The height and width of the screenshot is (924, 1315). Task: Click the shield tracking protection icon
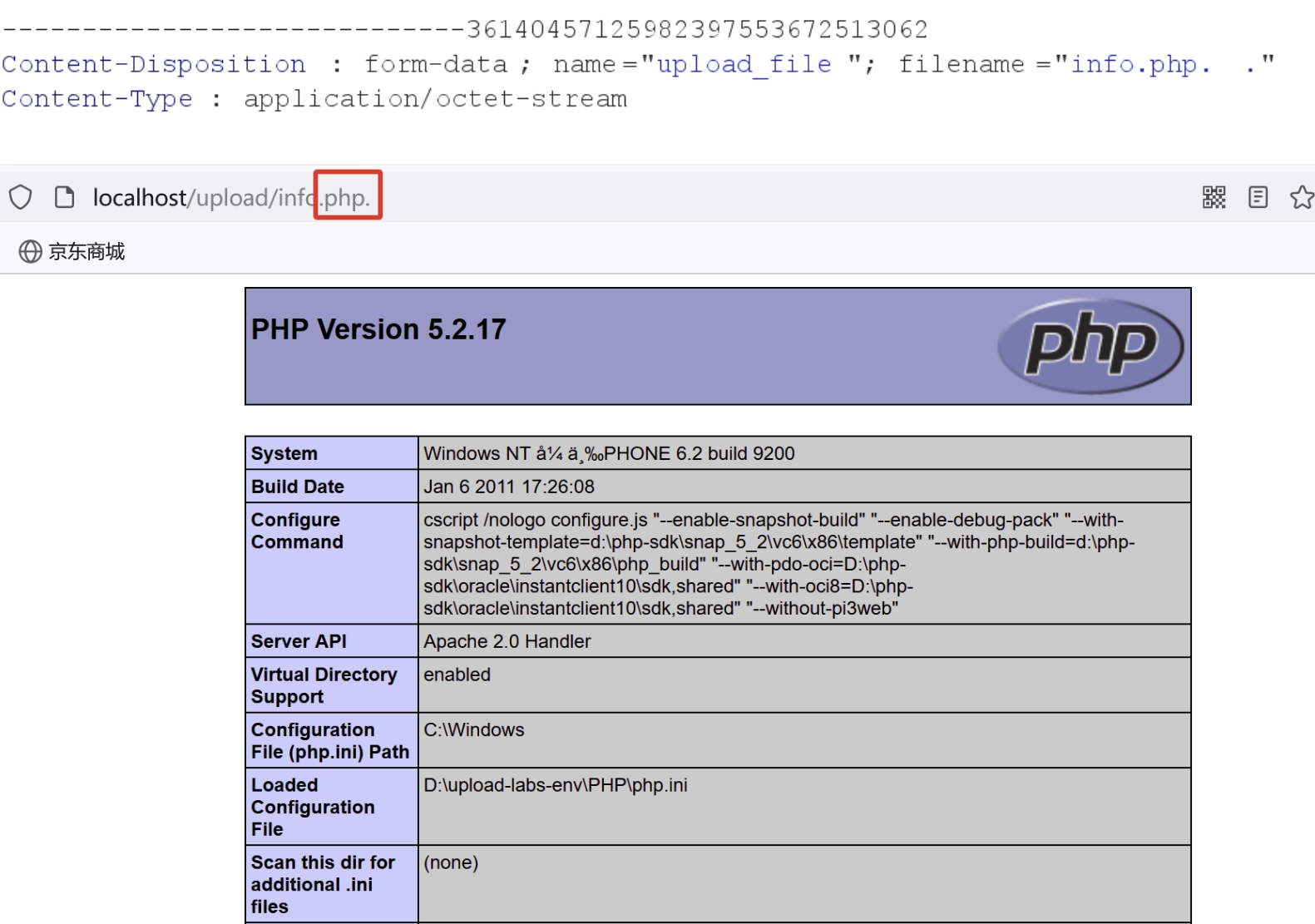point(21,198)
